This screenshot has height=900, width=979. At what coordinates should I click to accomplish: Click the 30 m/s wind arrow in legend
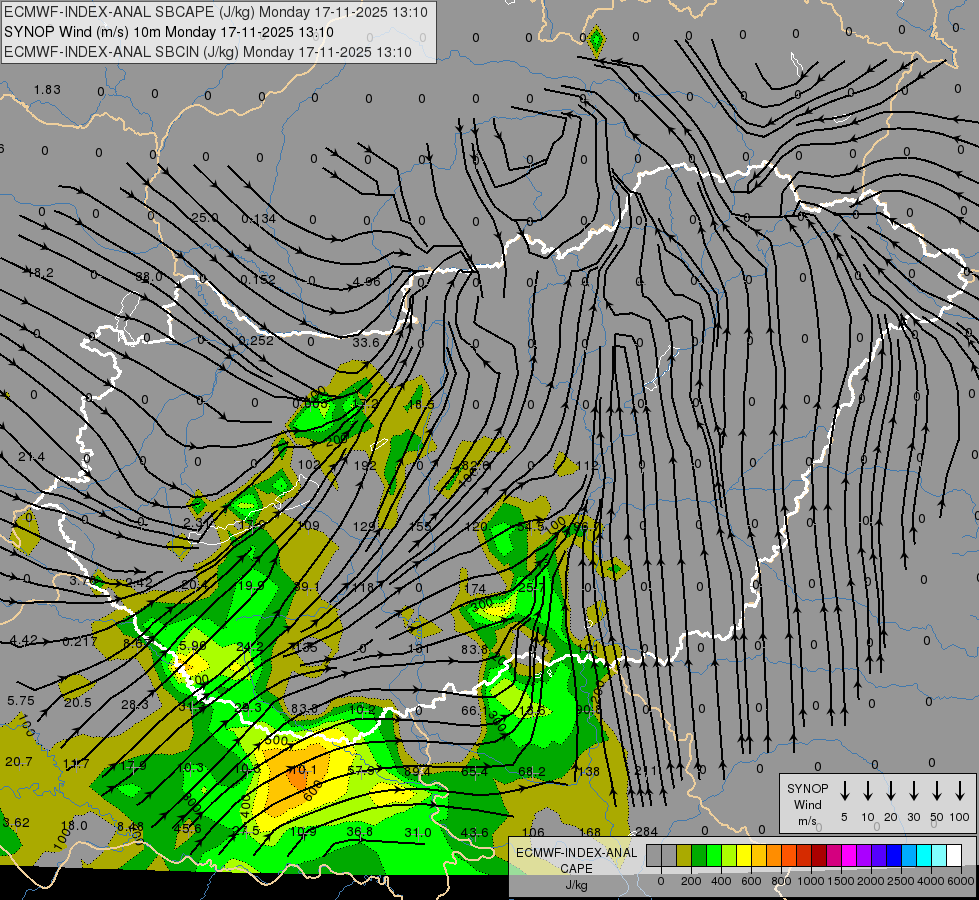click(x=913, y=791)
